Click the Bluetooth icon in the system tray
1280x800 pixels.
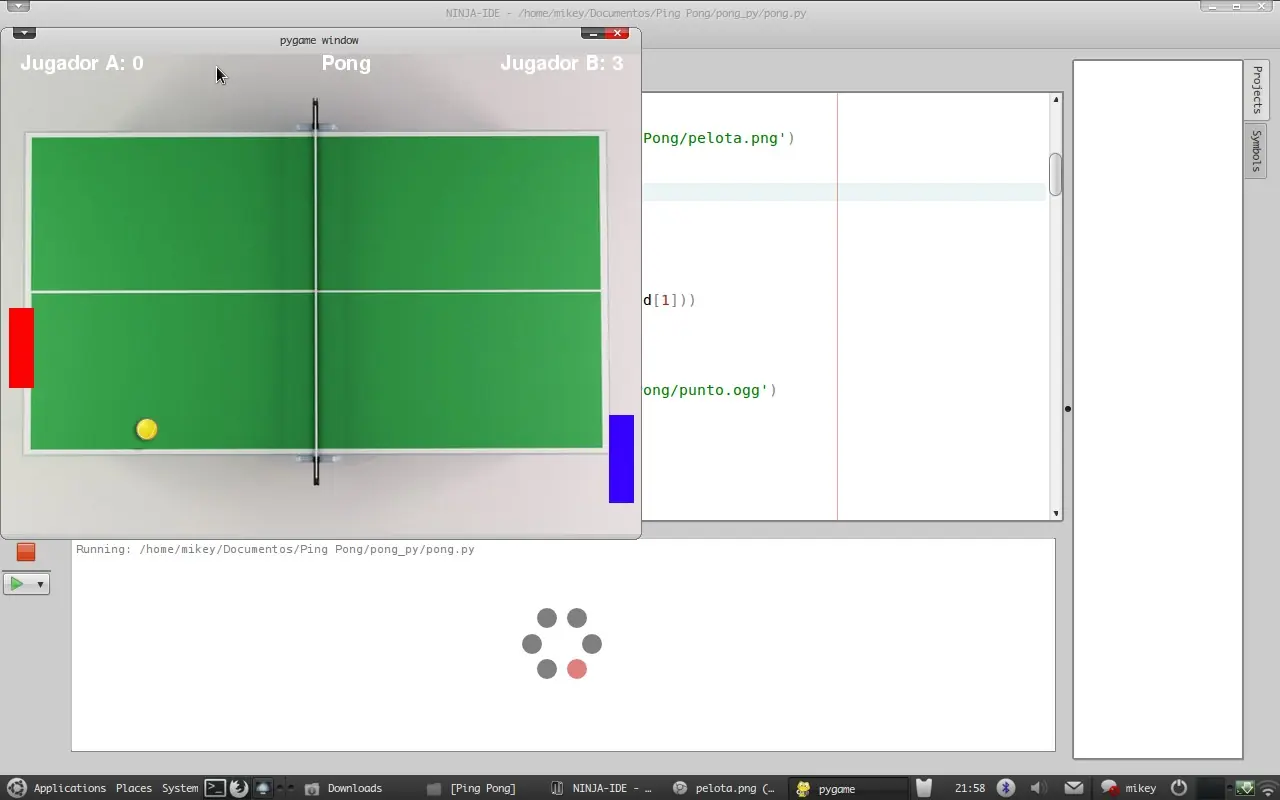1005,788
